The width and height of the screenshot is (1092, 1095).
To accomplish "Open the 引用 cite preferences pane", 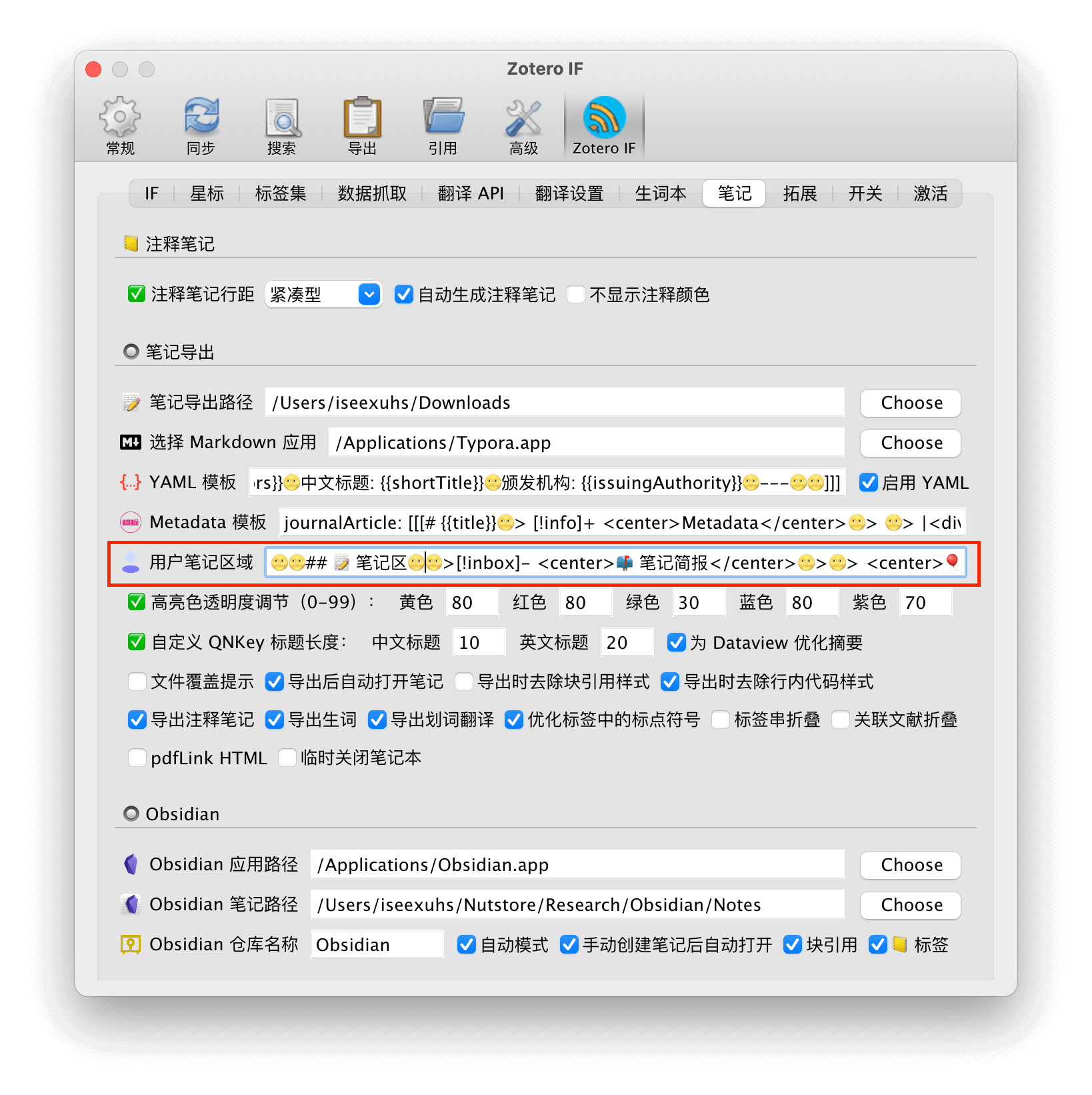I will coord(443,126).
